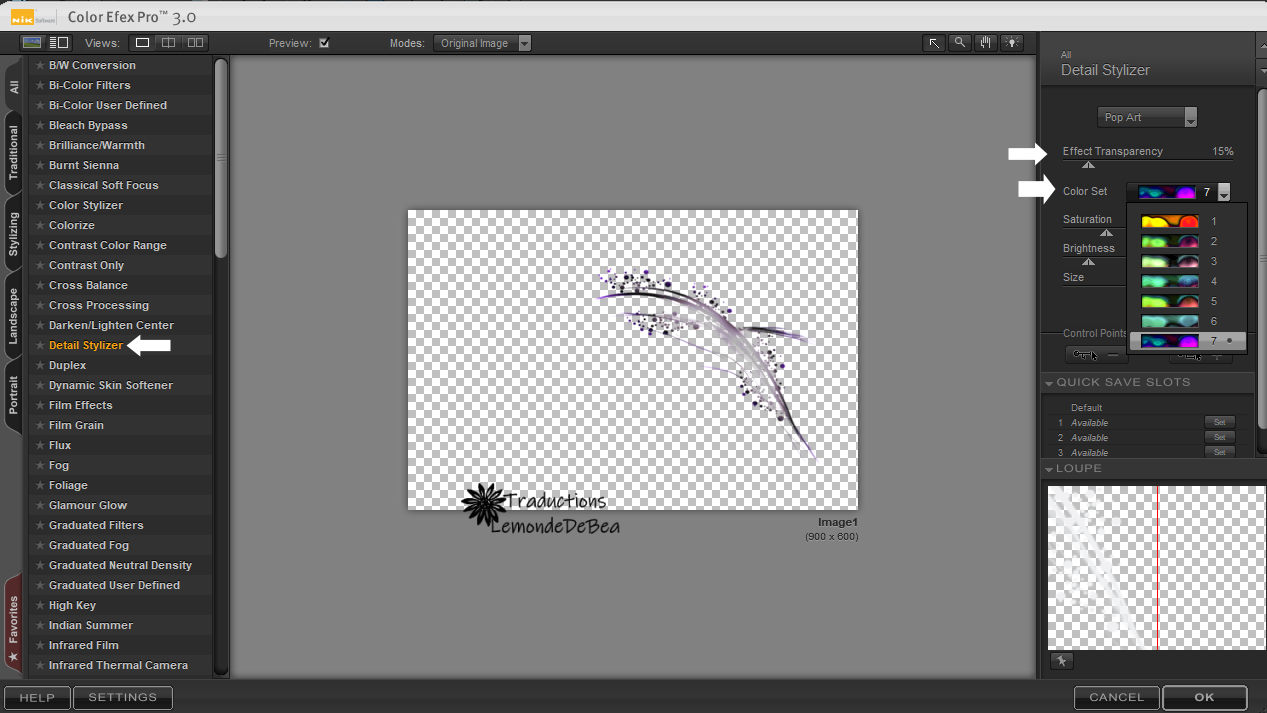Screen dimensions: 1267x713
Task: Choose color set 1
Action: (1188, 221)
